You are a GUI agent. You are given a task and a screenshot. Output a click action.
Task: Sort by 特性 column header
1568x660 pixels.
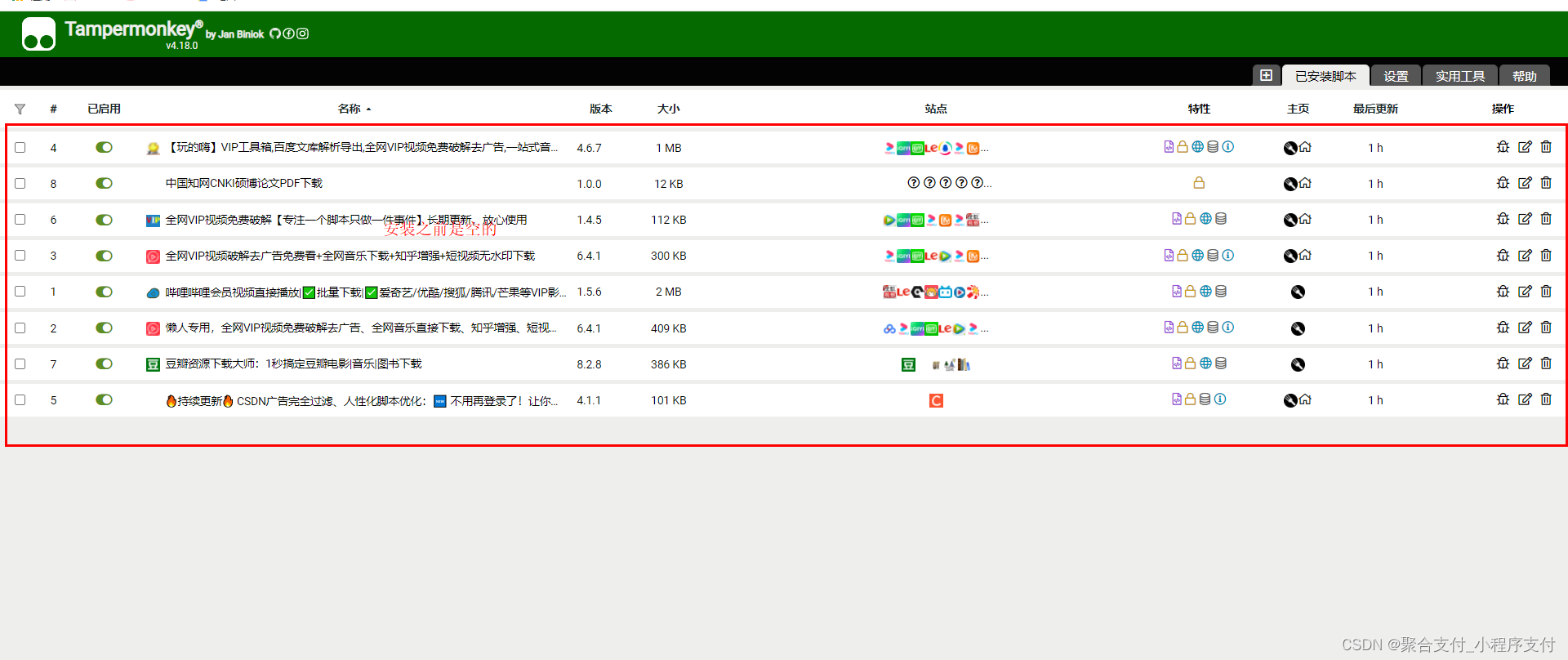pyautogui.click(x=1199, y=109)
